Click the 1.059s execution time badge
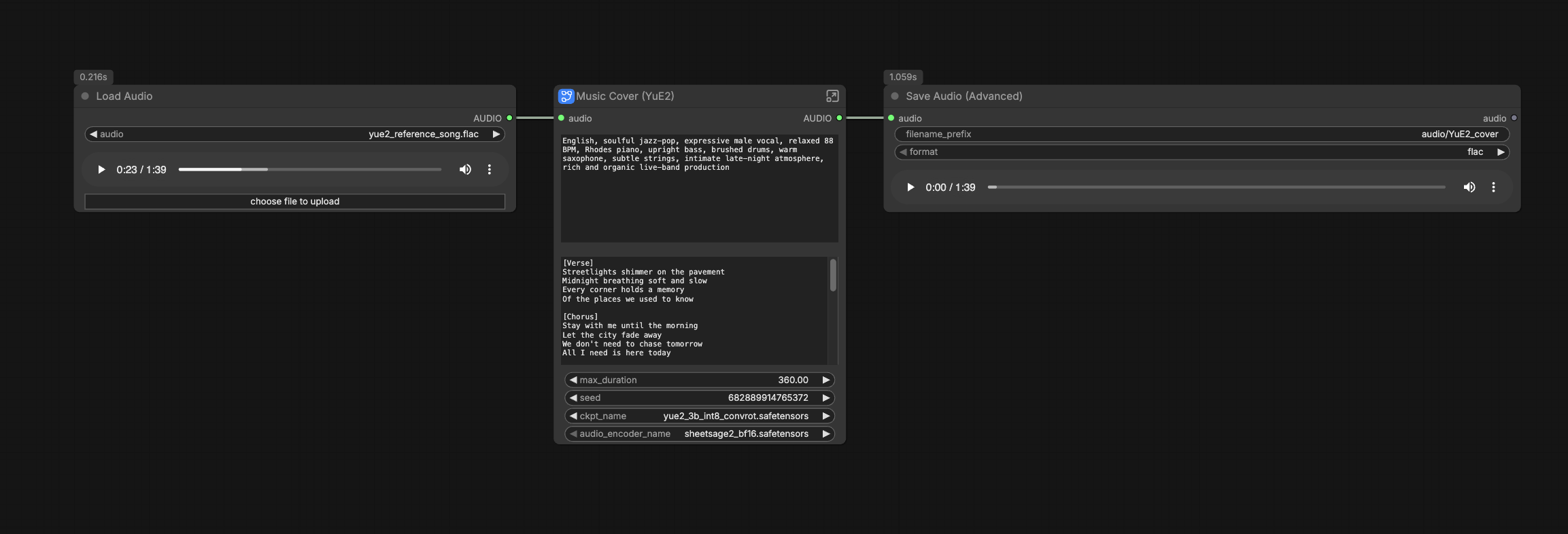The width and height of the screenshot is (1568, 534). point(903,77)
